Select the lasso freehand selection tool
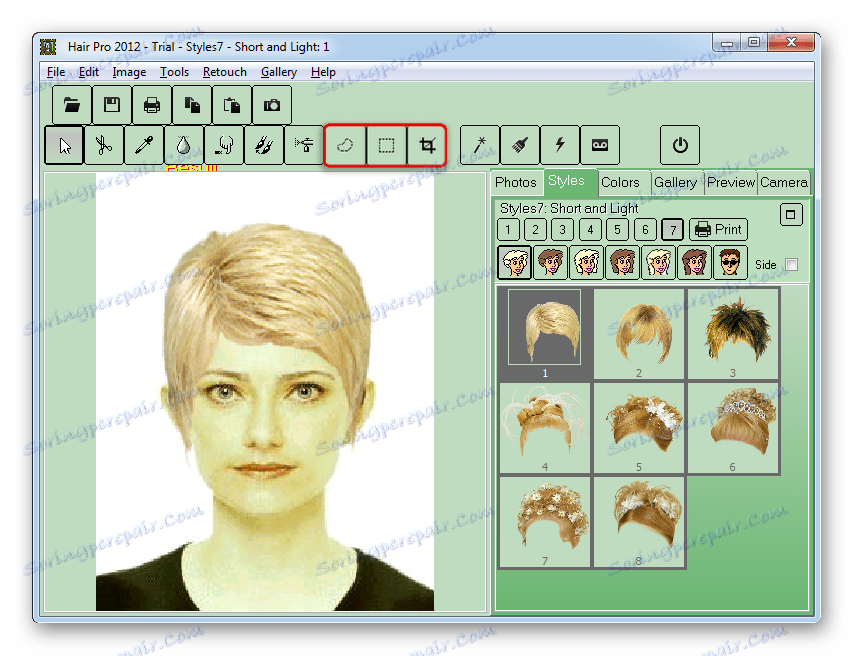854x656 pixels. click(x=346, y=145)
